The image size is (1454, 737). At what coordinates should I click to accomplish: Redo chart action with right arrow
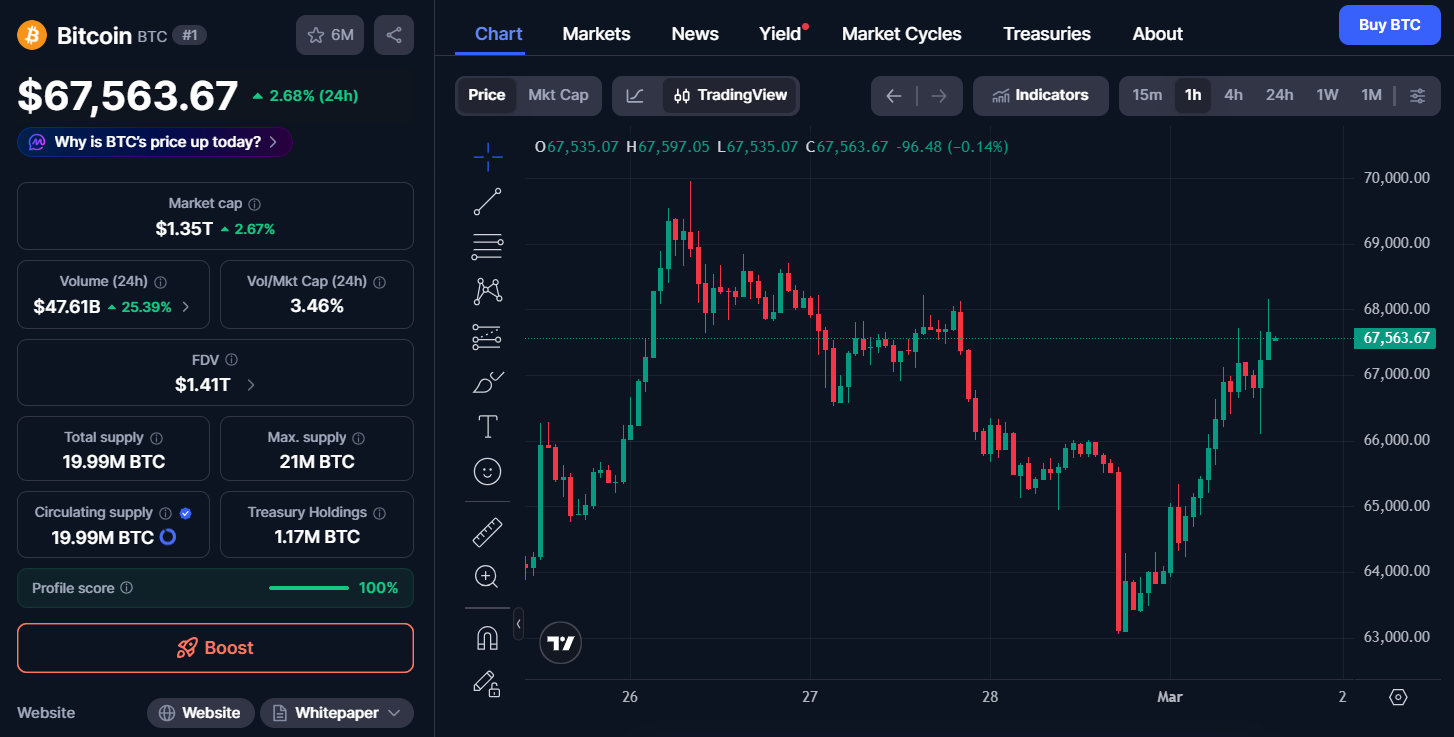pyautogui.click(x=938, y=96)
